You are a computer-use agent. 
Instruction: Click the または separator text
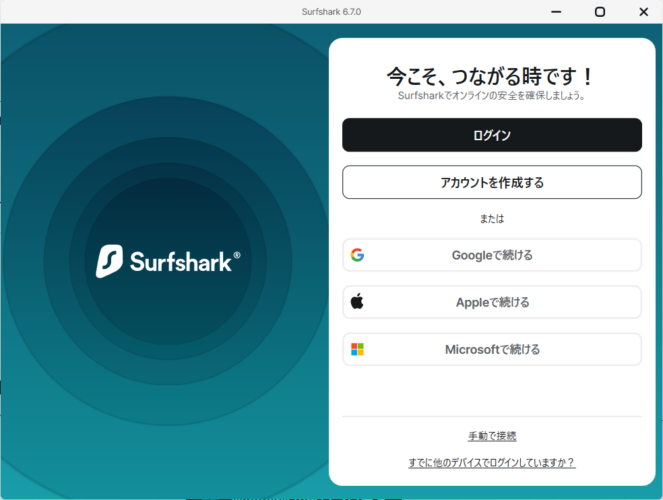[492, 219]
